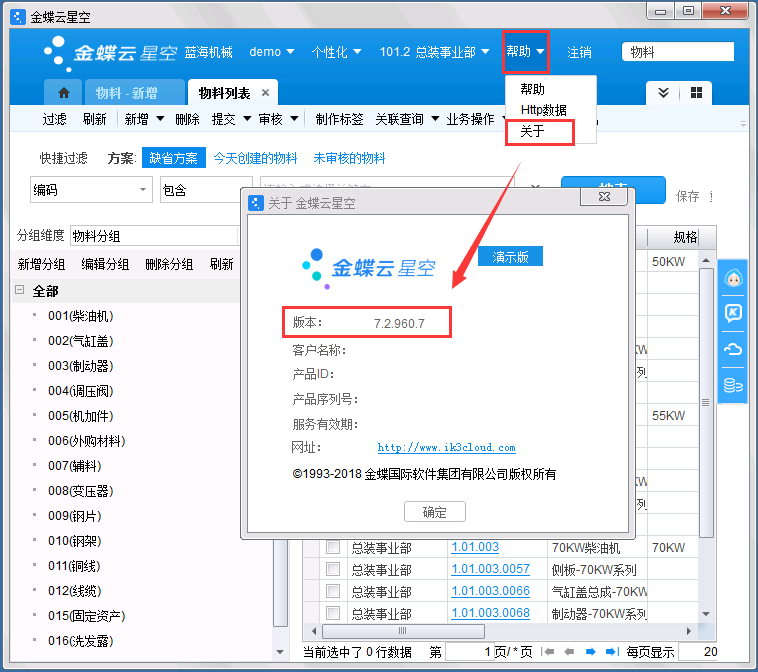Click 删除分组 button
The height and width of the screenshot is (672, 758).
pos(169,264)
